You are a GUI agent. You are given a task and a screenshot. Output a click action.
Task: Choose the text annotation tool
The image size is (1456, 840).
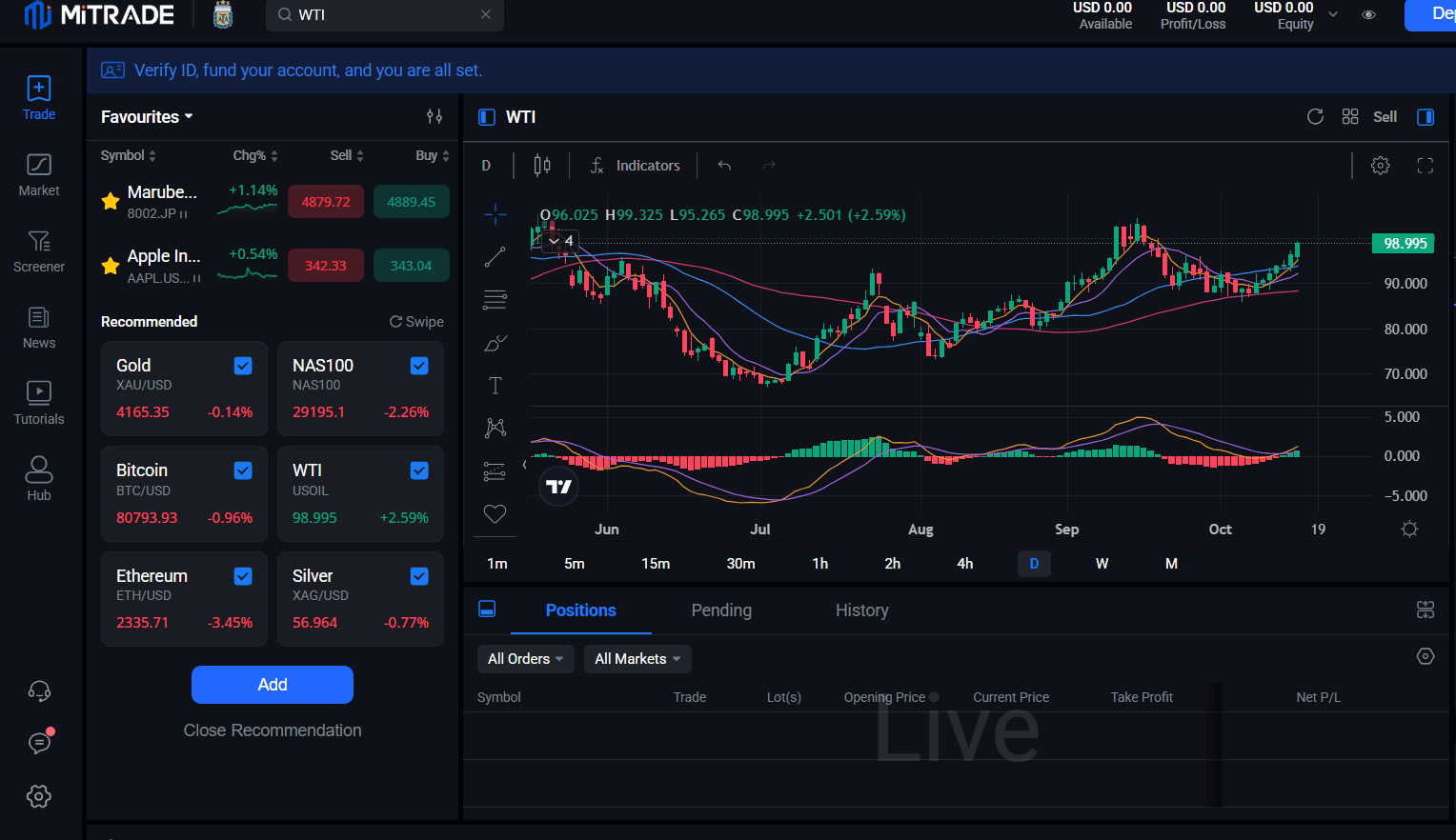495,386
